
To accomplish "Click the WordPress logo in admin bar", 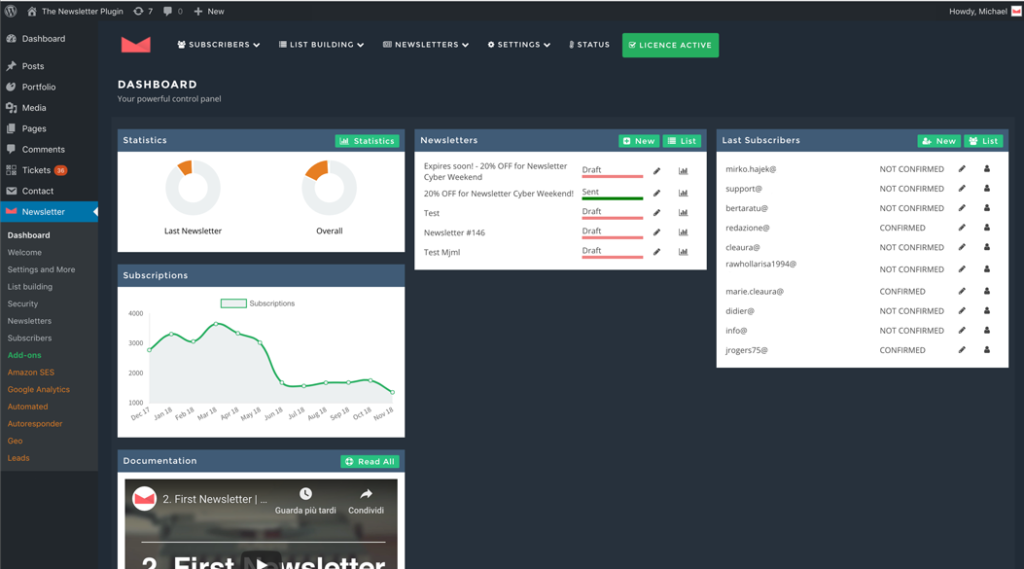I will click(10, 11).
